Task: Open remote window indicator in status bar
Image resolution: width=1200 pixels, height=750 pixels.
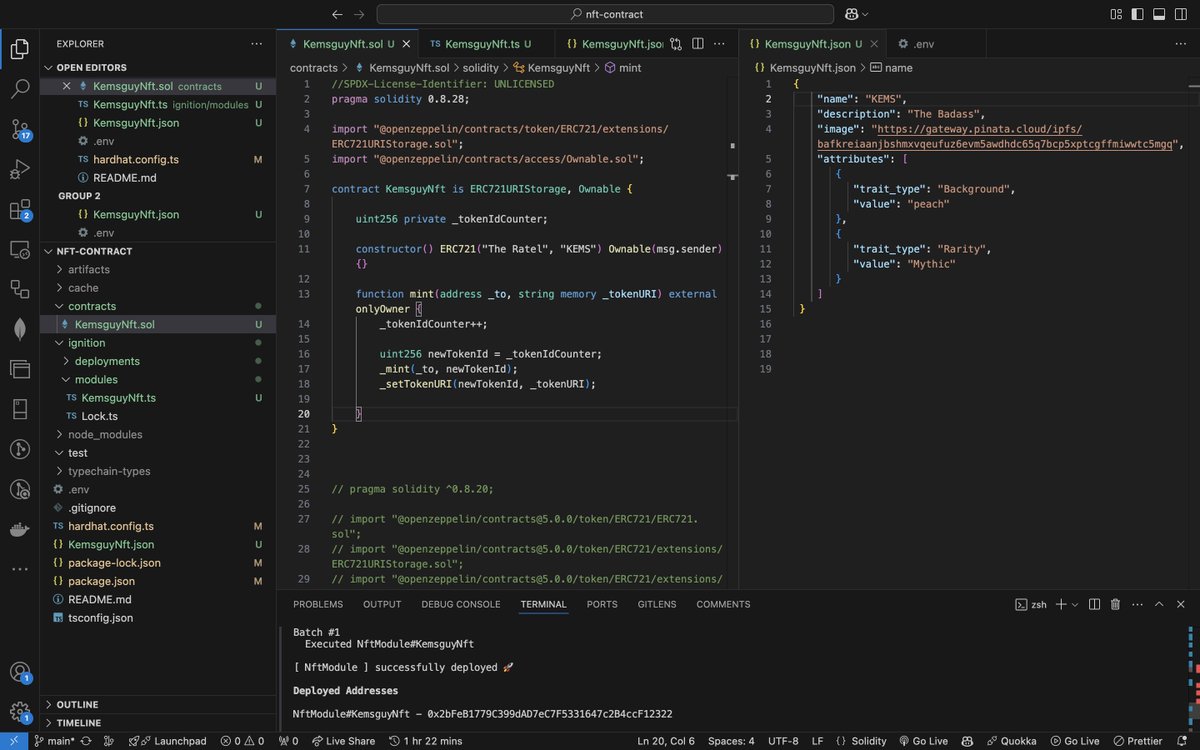Action: [13, 741]
